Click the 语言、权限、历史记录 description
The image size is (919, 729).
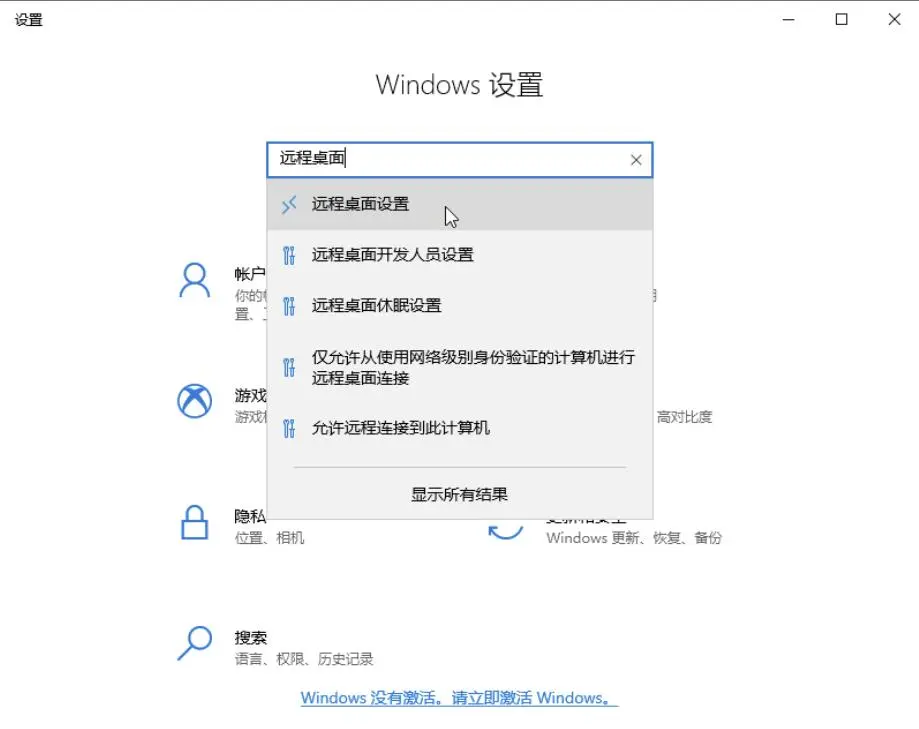304,659
